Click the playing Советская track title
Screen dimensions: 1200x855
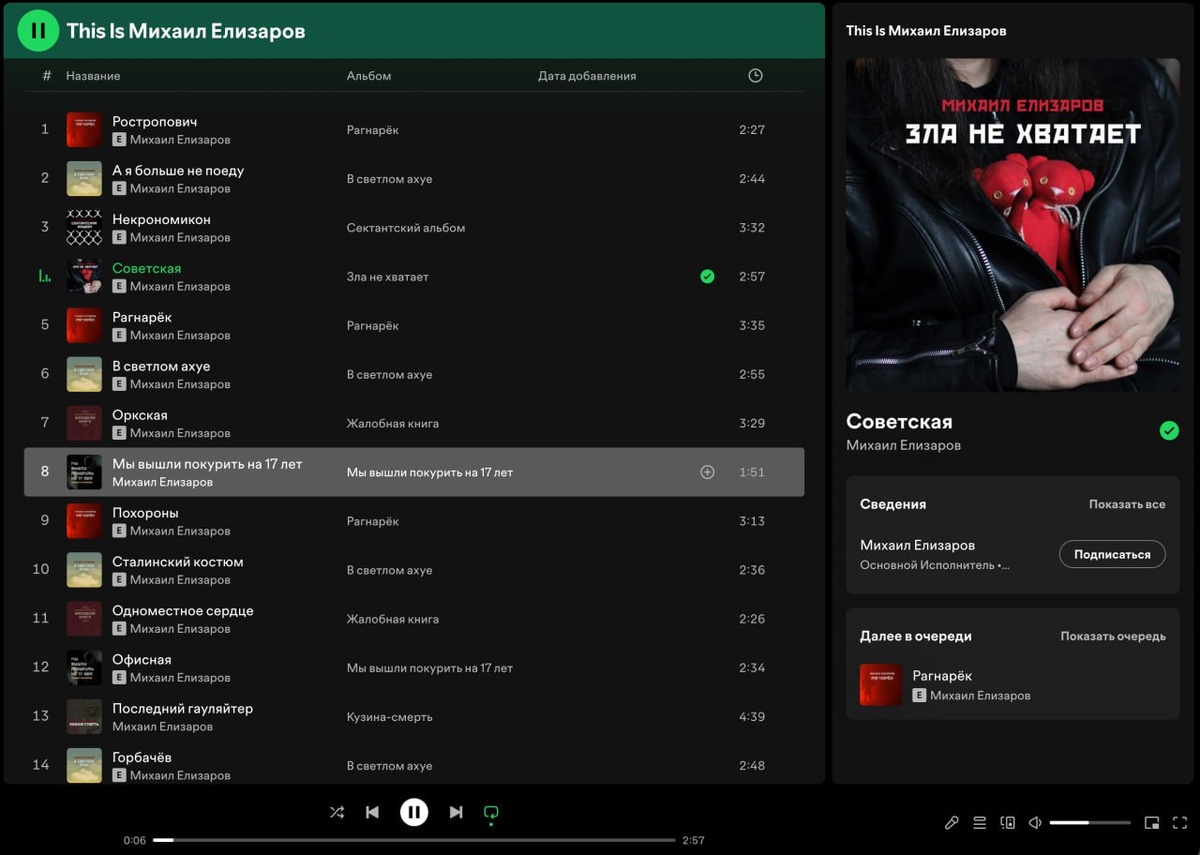pyautogui.click(x=146, y=268)
